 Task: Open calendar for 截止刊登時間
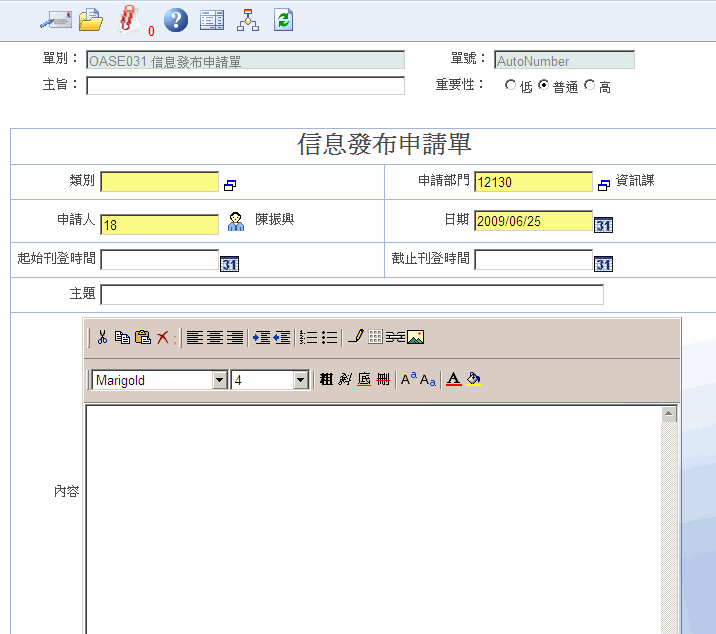[603, 264]
